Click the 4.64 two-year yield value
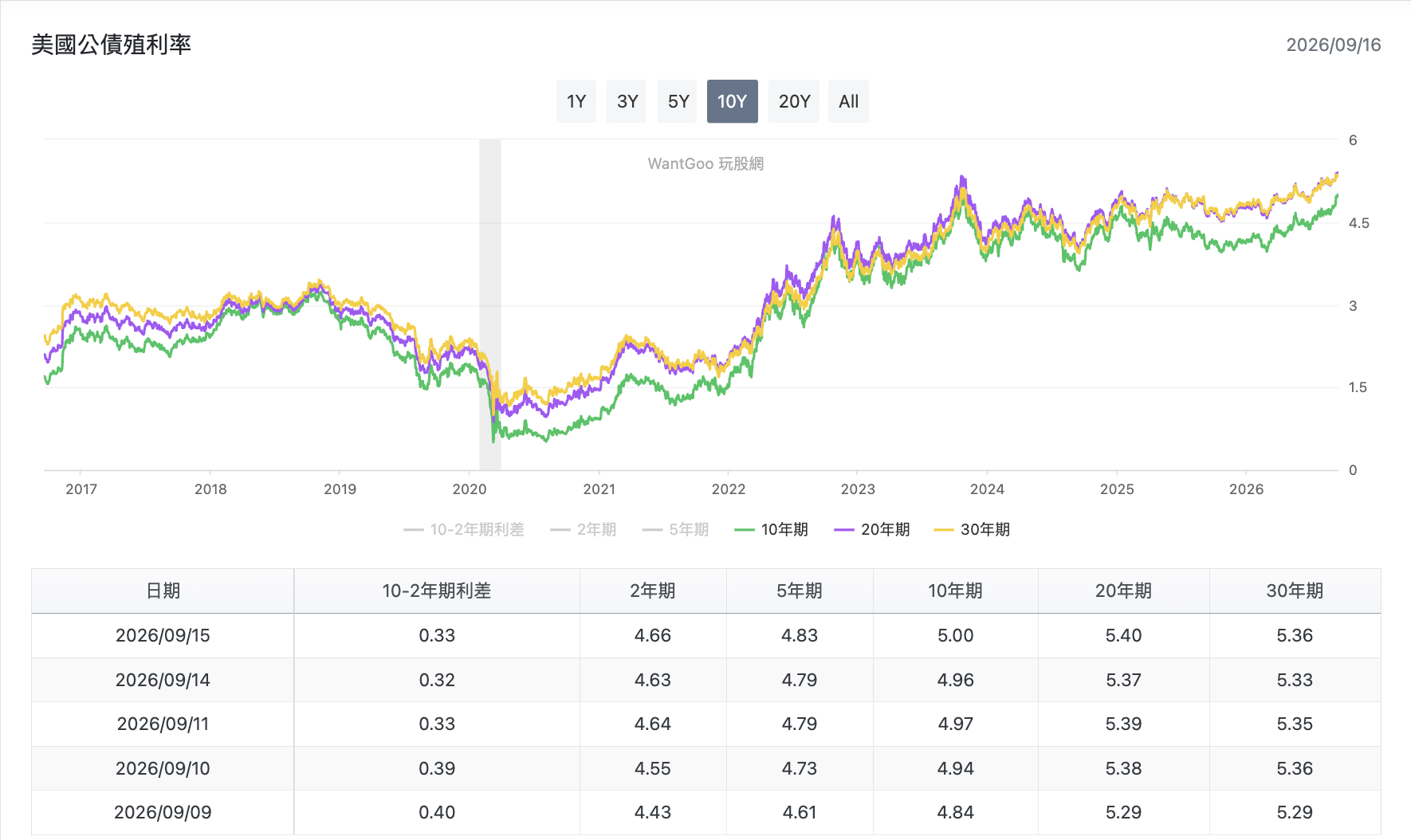The height and width of the screenshot is (840, 1411). point(653,724)
